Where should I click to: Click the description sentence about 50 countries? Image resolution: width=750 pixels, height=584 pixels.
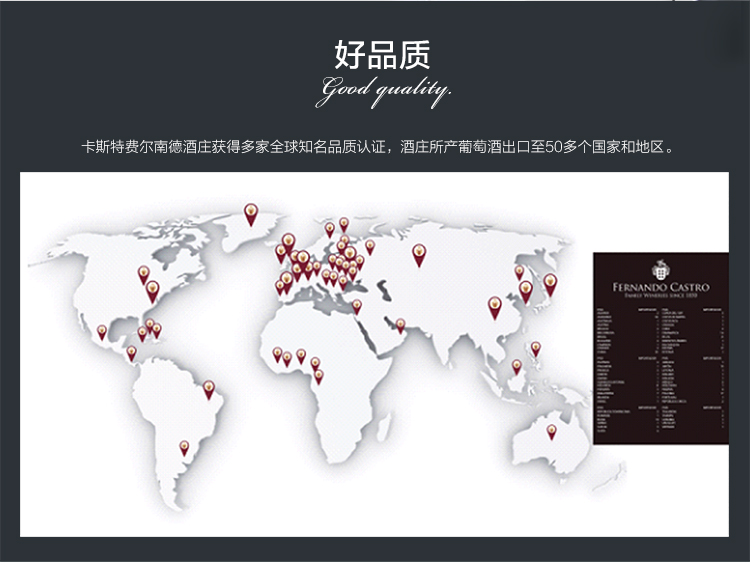374,146
